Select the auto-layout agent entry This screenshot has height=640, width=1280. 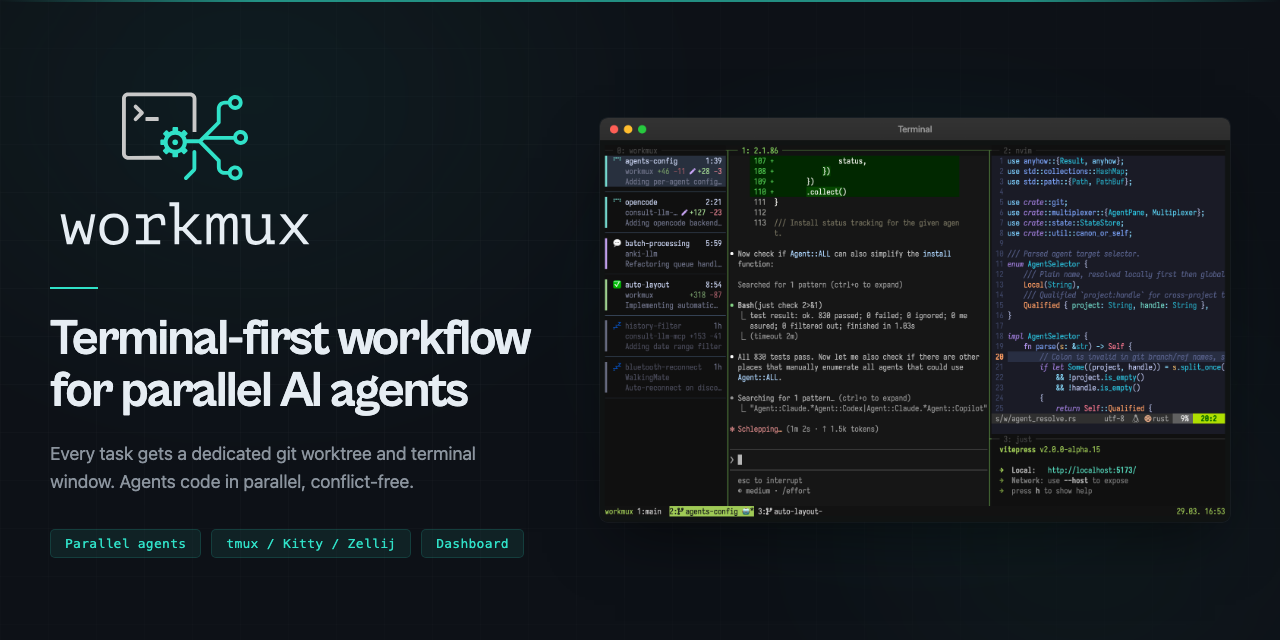point(665,295)
